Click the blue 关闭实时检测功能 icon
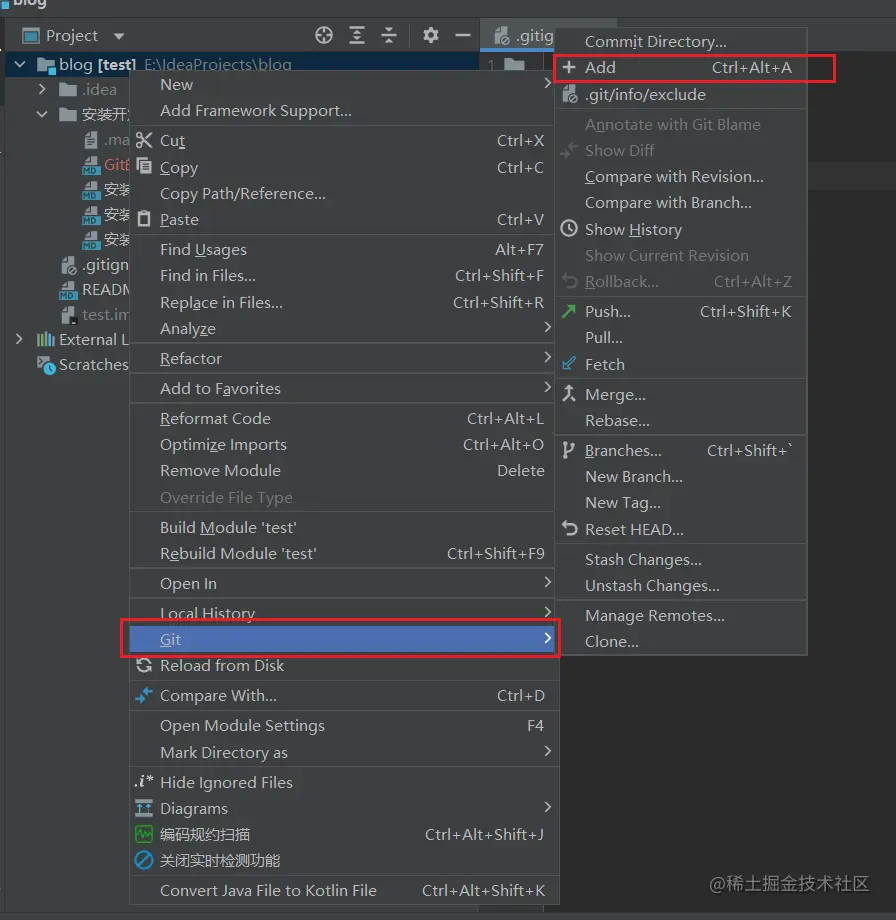Image resolution: width=896 pixels, height=920 pixels. coord(144,860)
